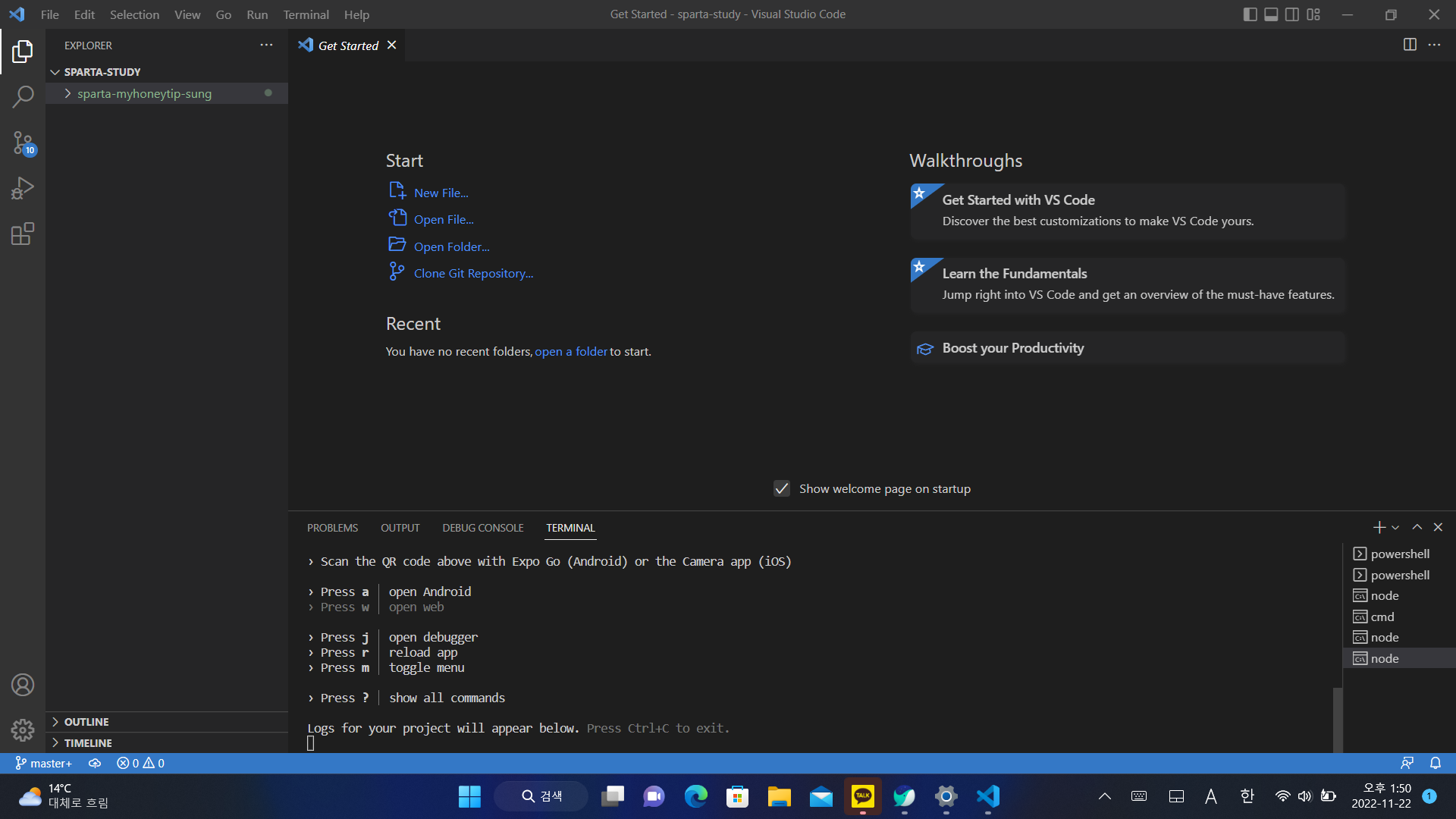Close the terminal panel

coord(1438,527)
